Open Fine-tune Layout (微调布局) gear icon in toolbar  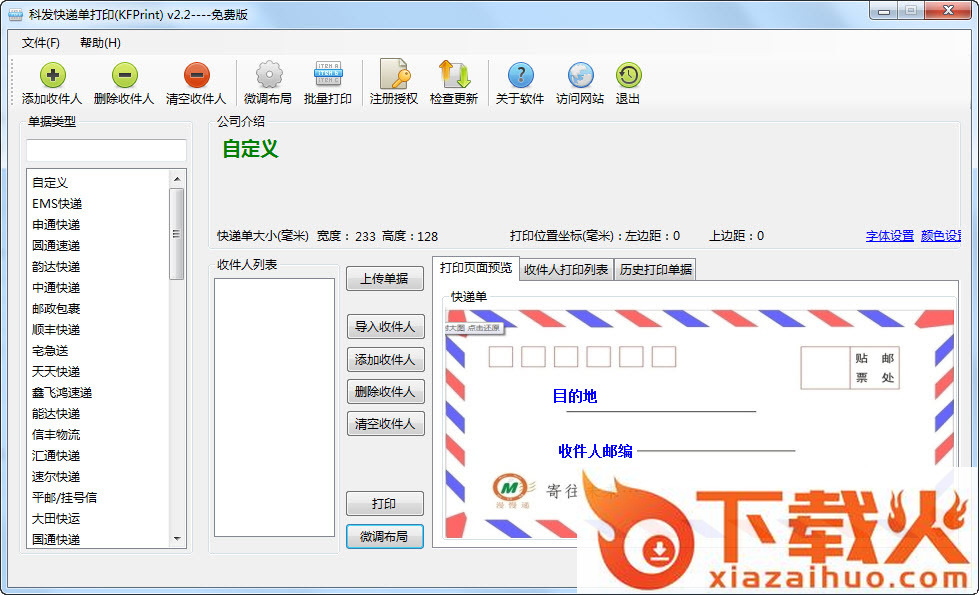(x=268, y=76)
